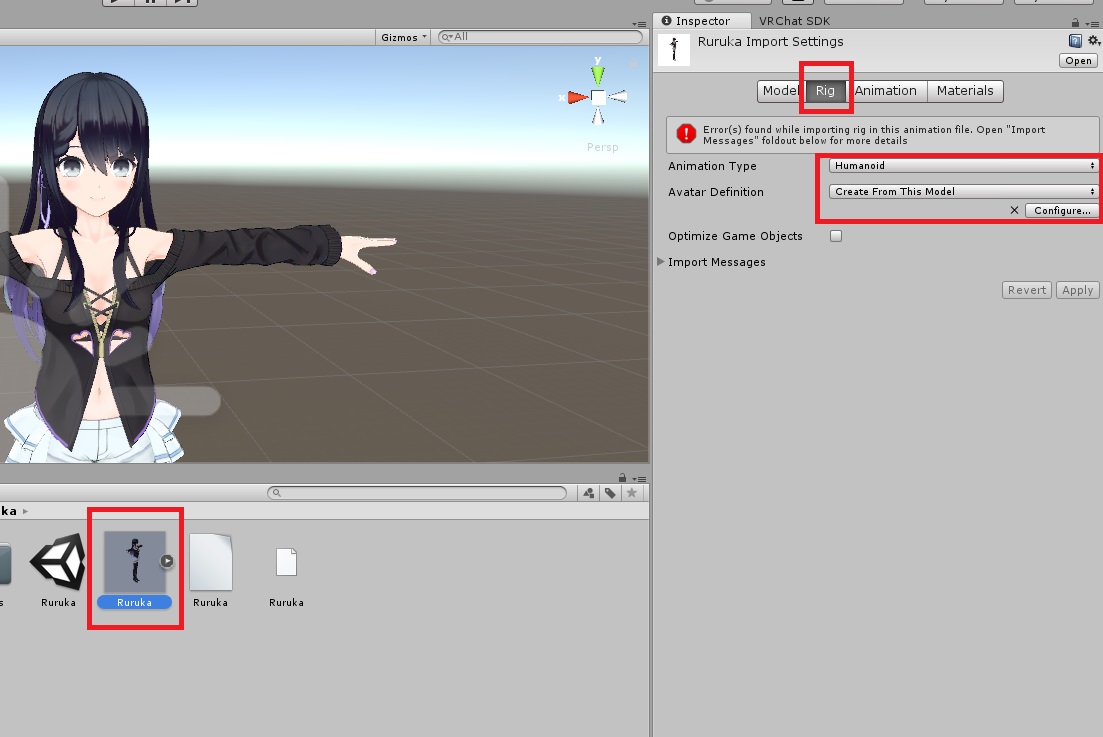Open the Project window pane options menu
This screenshot has height=737, width=1103.
point(639,479)
